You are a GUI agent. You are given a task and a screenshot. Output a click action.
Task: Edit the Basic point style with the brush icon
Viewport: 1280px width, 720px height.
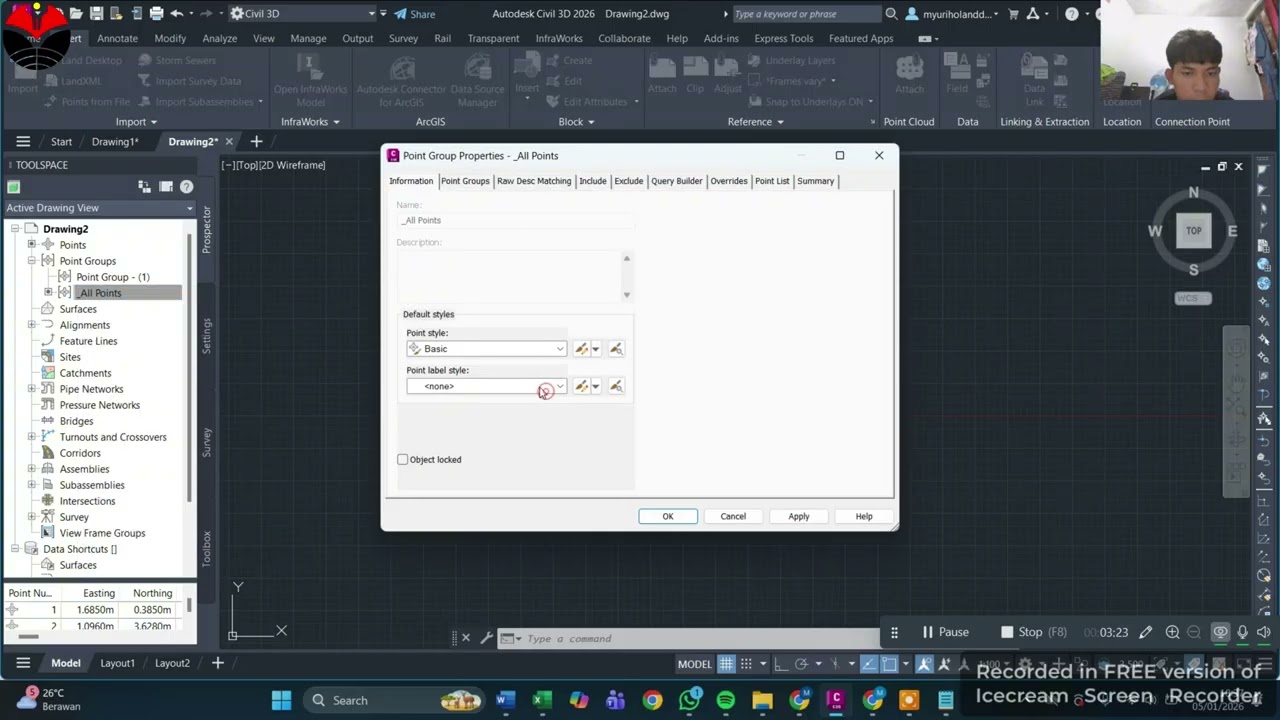point(581,349)
